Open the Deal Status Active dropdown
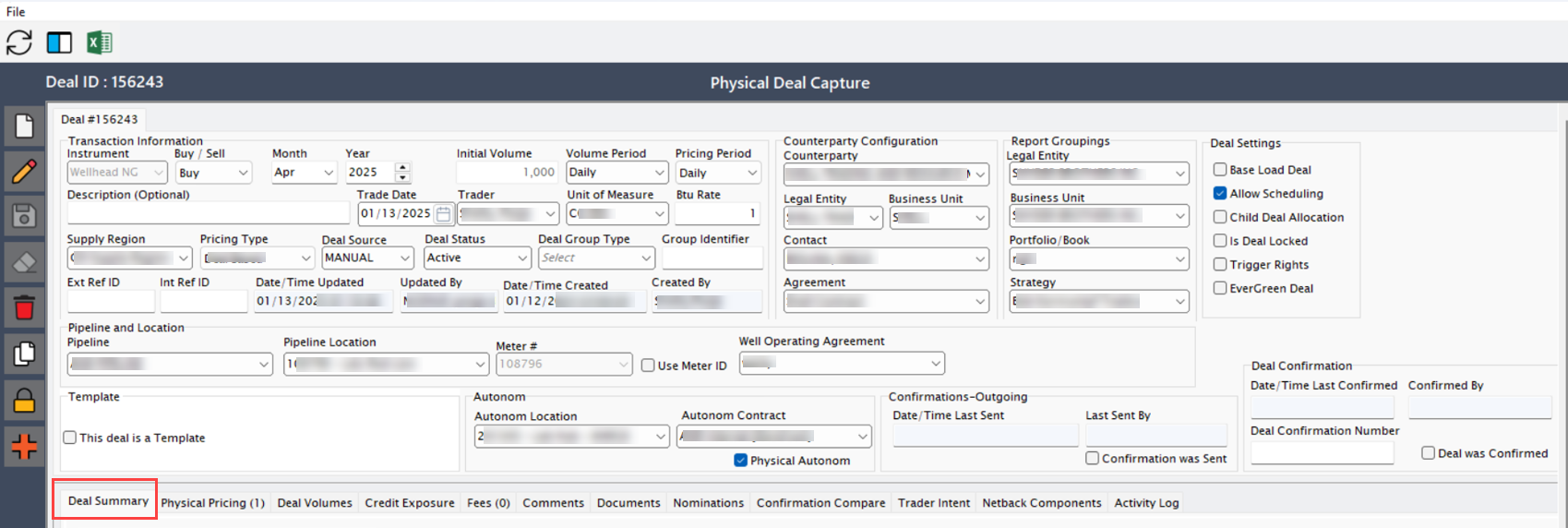The image size is (1568, 528). pyautogui.click(x=477, y=258)
